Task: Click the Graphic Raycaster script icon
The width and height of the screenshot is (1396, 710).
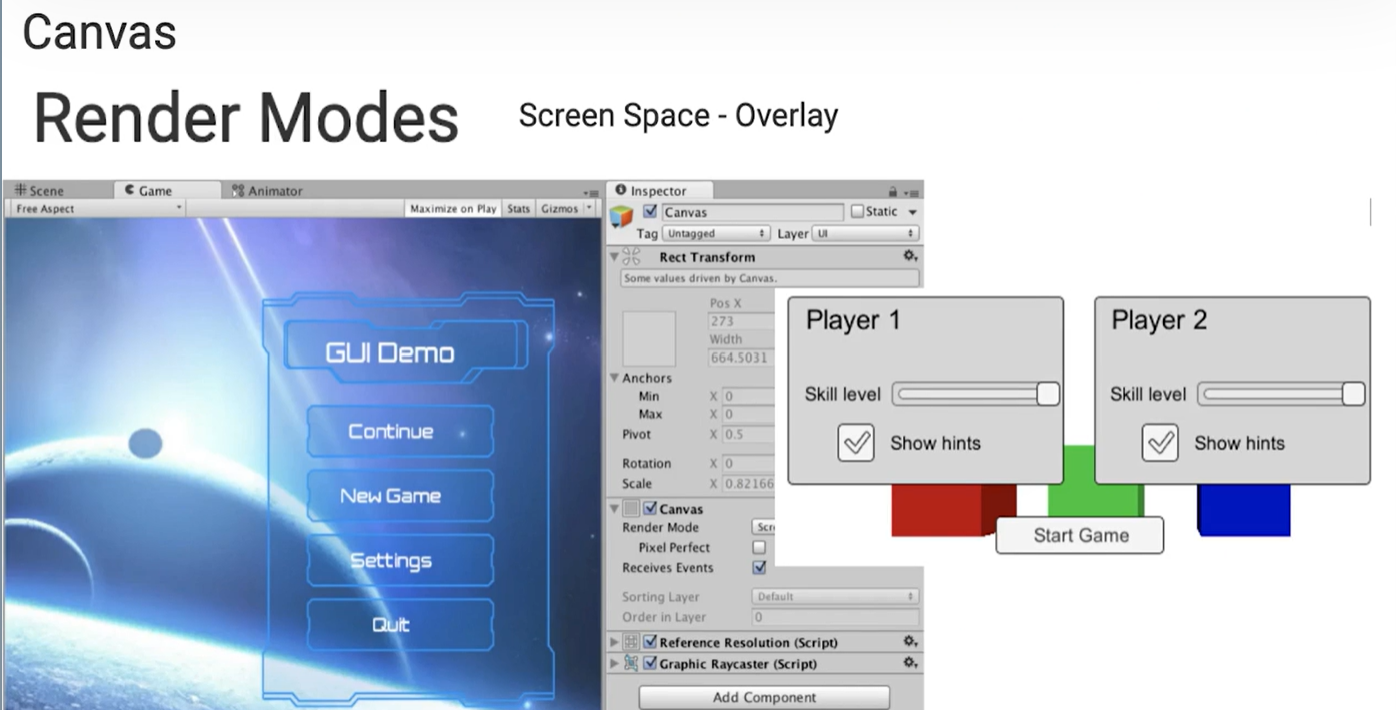Action: click(x=632, y=664)
